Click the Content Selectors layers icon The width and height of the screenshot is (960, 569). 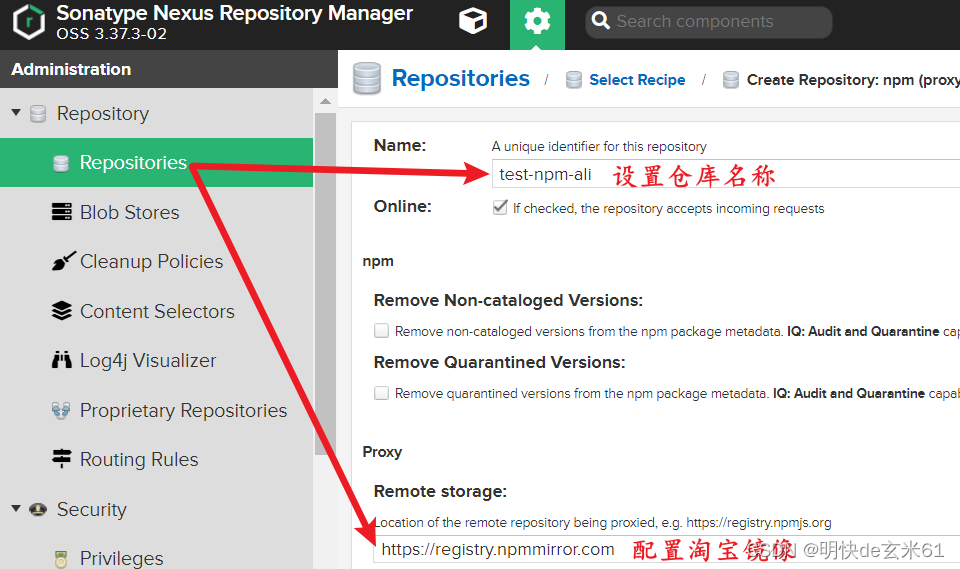click(61, 311)
